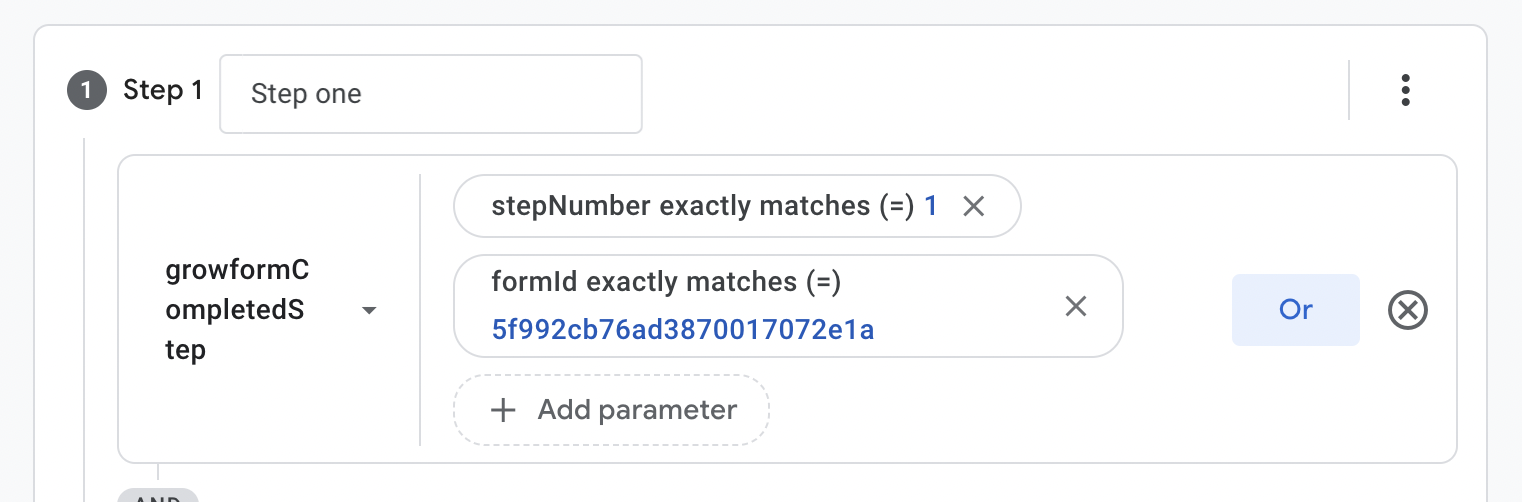The height and width of the screenshot is (502, 1522).
Task: Delete the condition using the circled X icon
Action: tap(1408, 310)
